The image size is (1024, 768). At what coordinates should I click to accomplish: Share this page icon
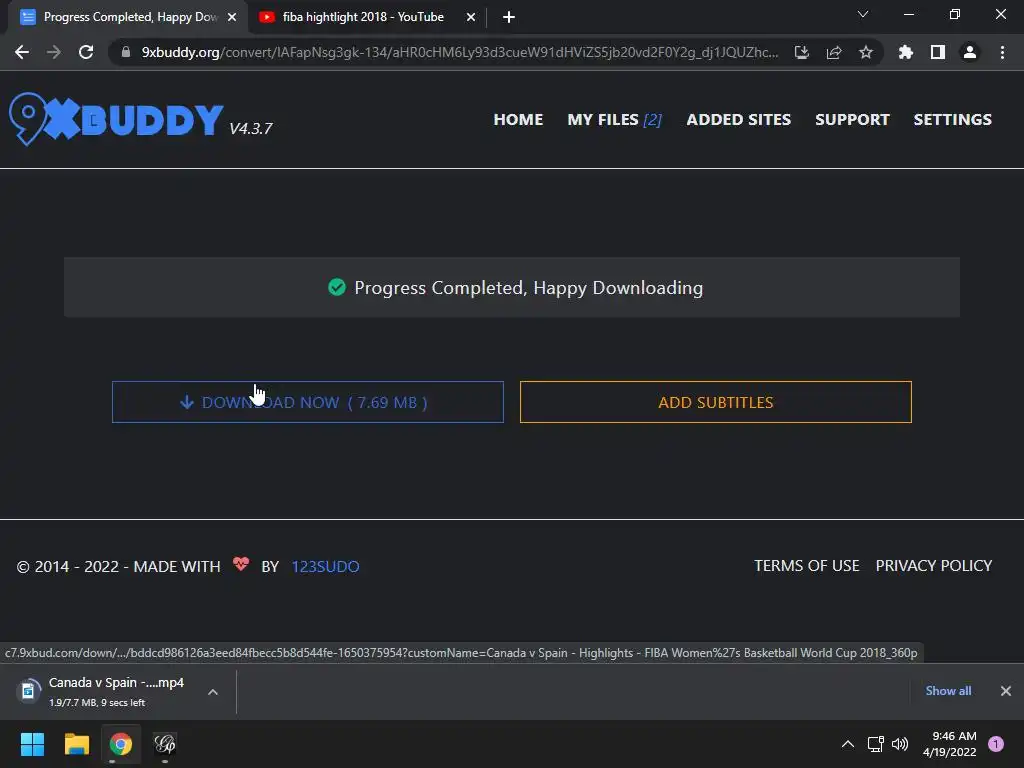(x=833, y=52)
